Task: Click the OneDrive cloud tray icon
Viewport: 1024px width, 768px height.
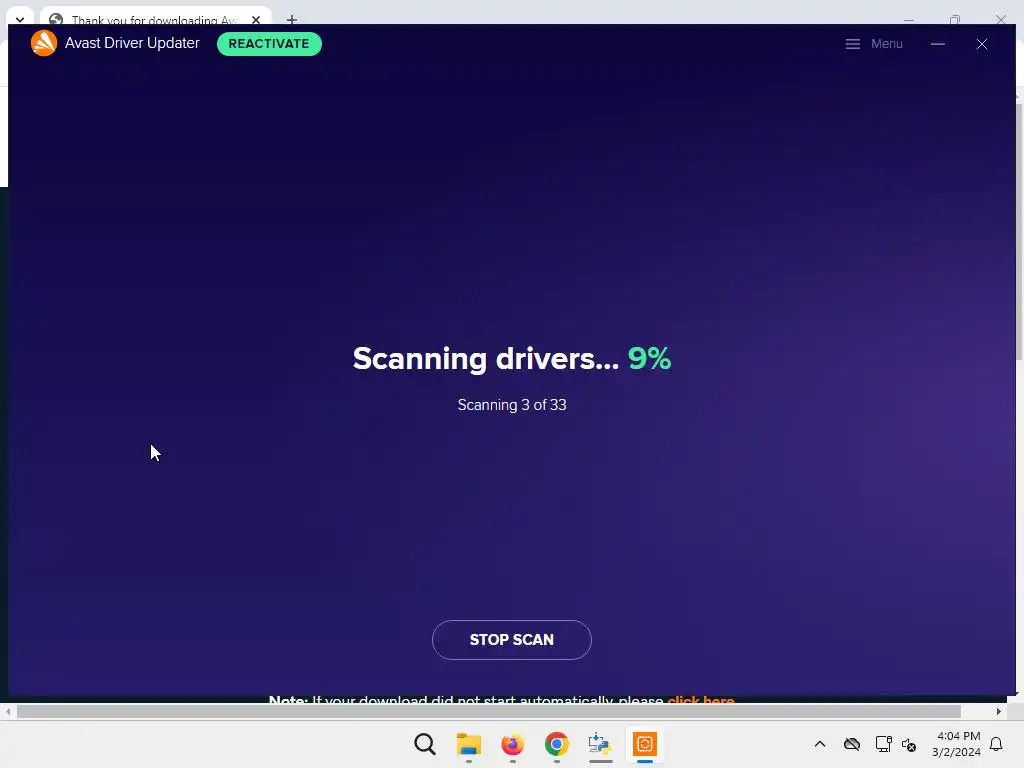Action: pyautogui.click(x=852, y=744)
